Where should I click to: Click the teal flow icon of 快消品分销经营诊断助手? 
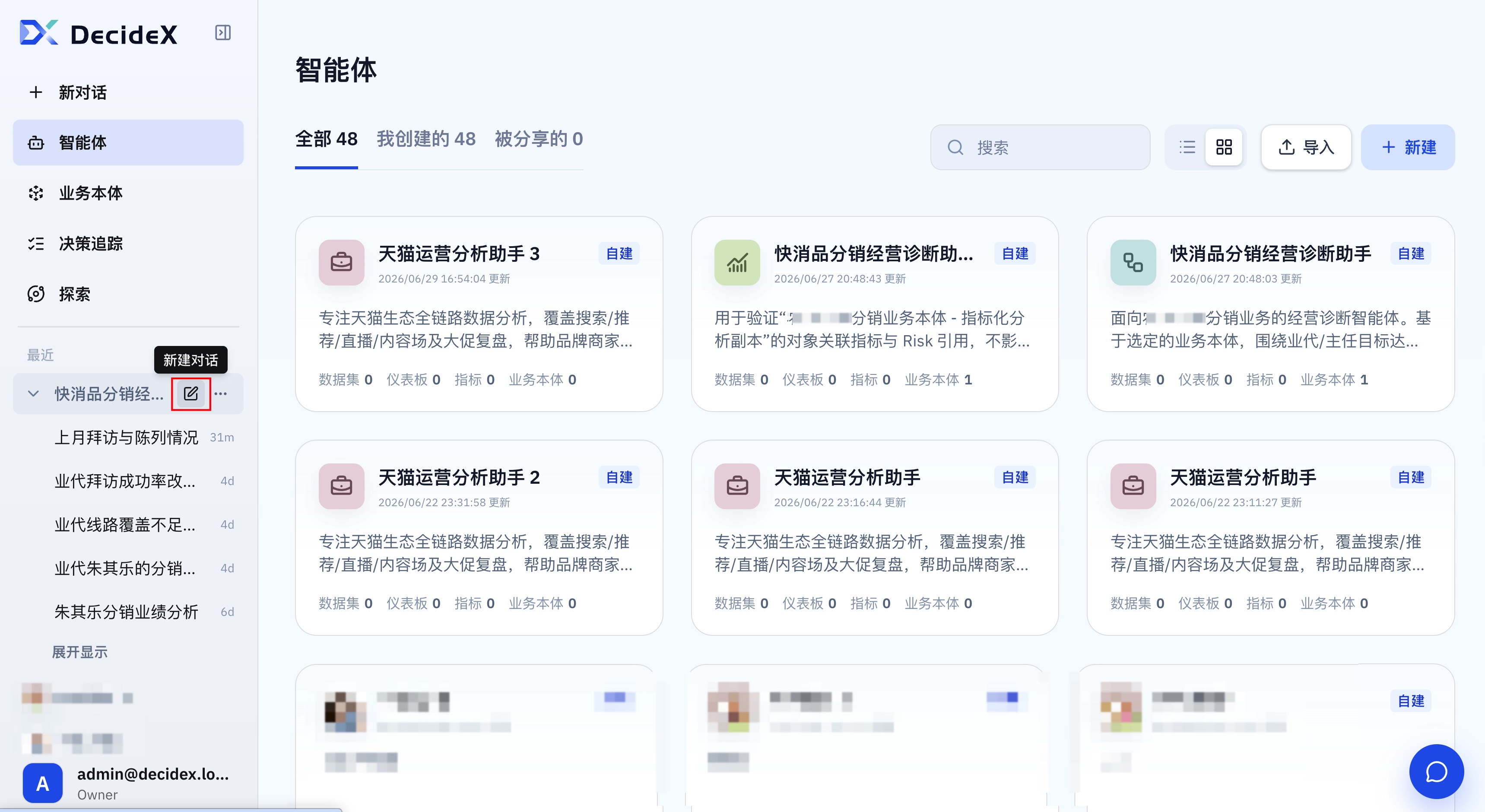point(1133,263)
